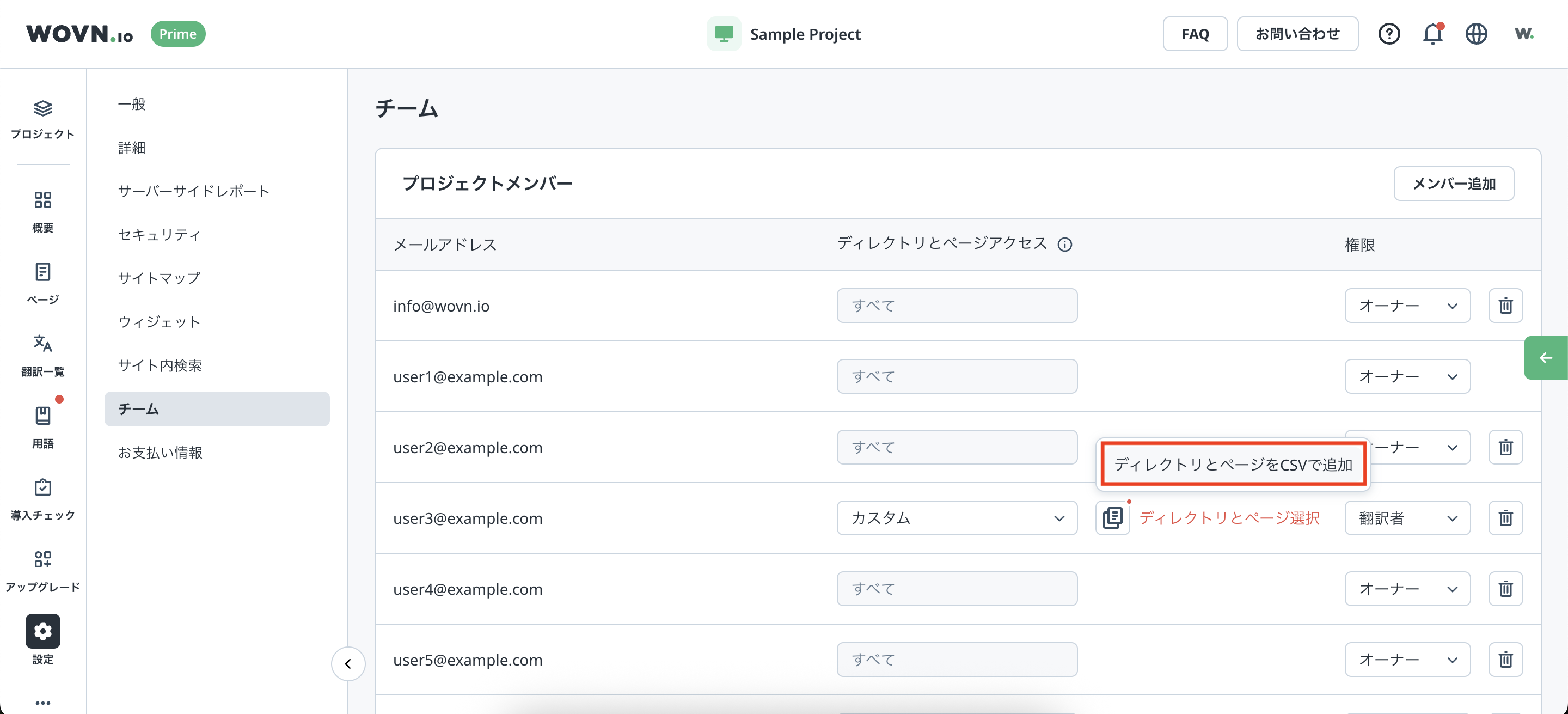Delete user2@example.com with the trash icon

1505,447
